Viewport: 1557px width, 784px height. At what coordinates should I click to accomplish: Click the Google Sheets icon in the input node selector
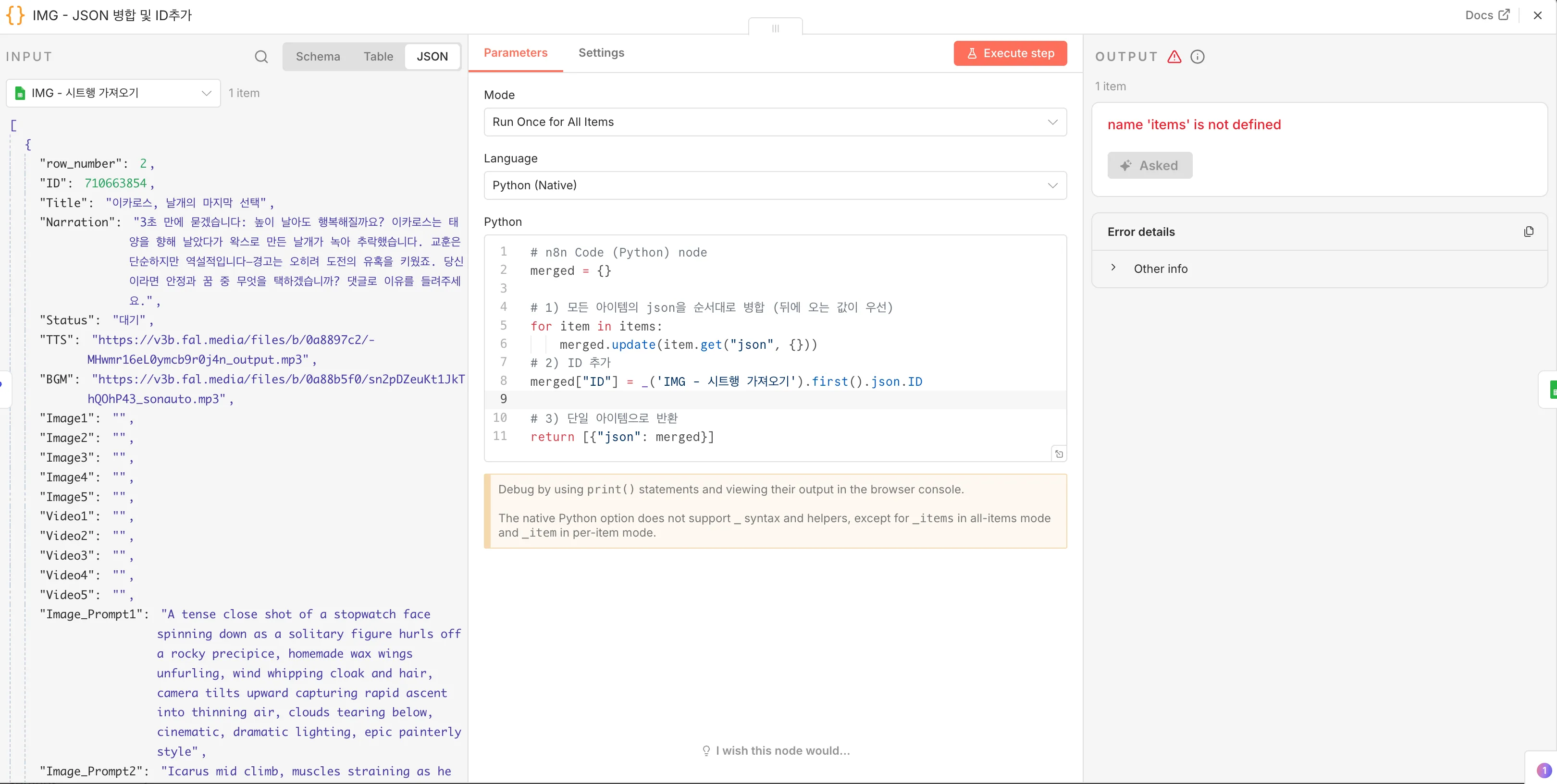(x=20, y=93)
